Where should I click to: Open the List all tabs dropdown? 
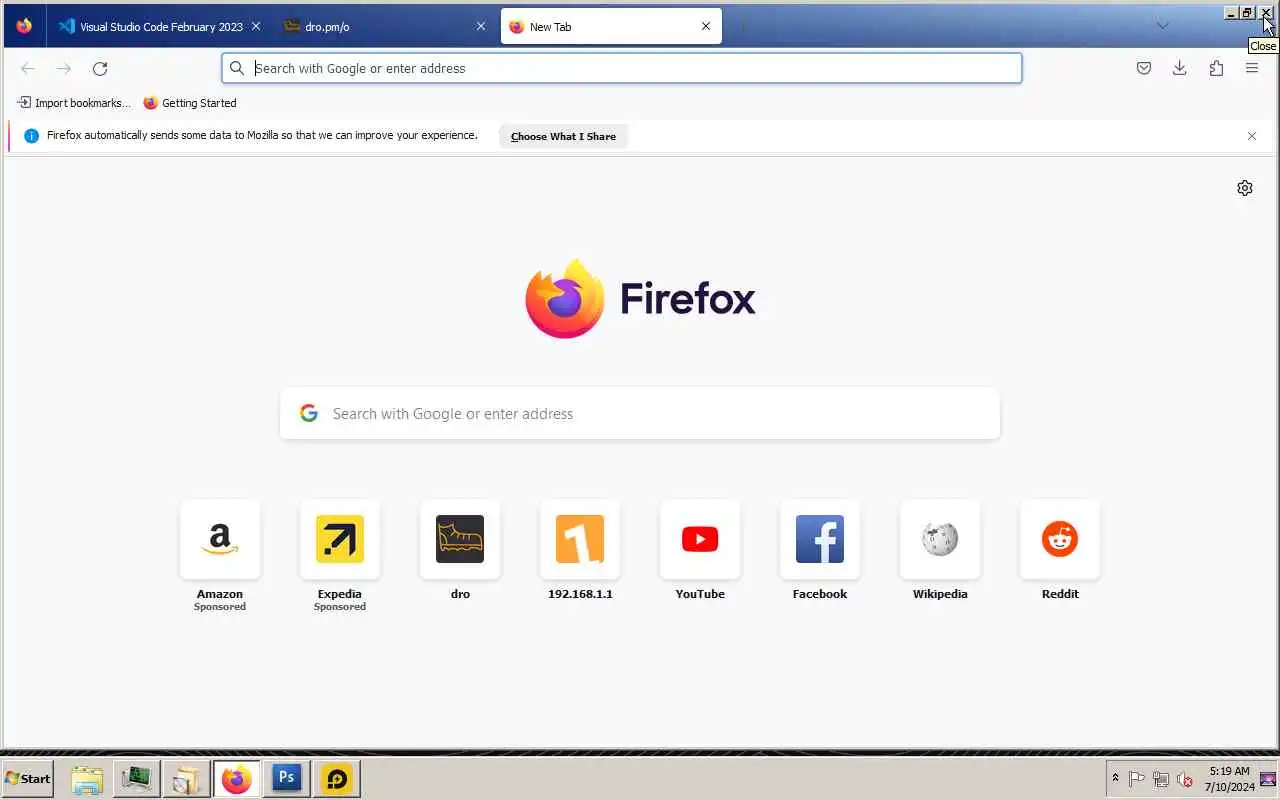click(1162, 26)
